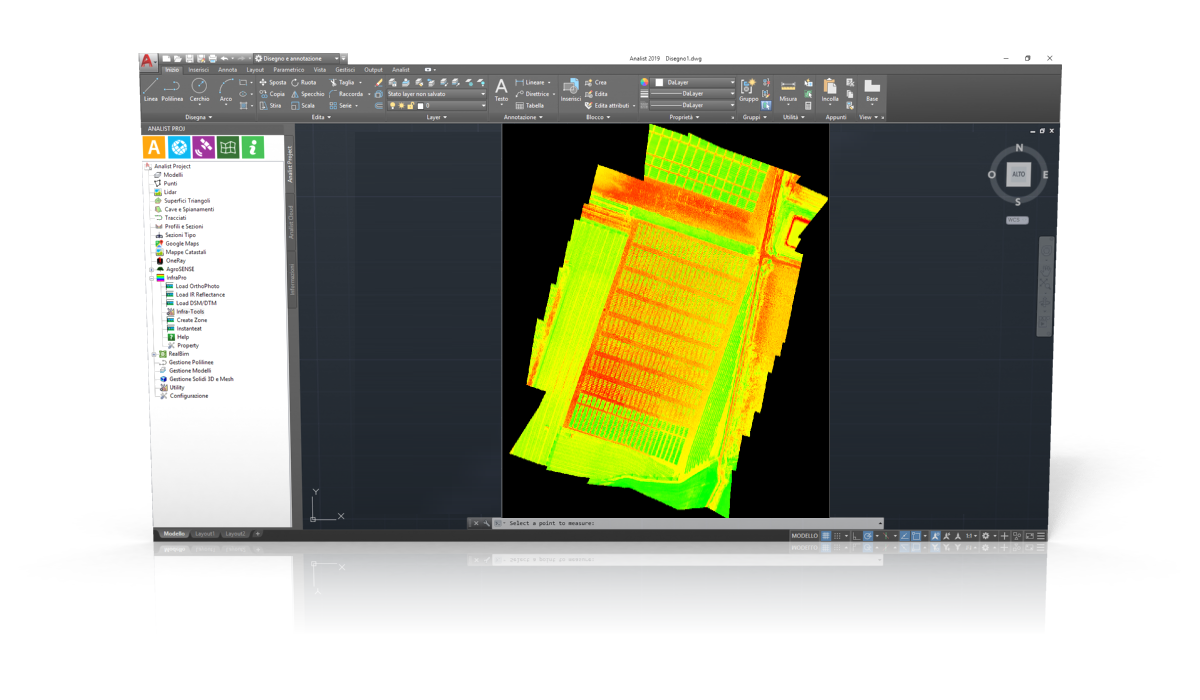1200x700 pixels.
Task: Switch to the Parametrico ribbon tab
Action: click(x=289, y=70)
